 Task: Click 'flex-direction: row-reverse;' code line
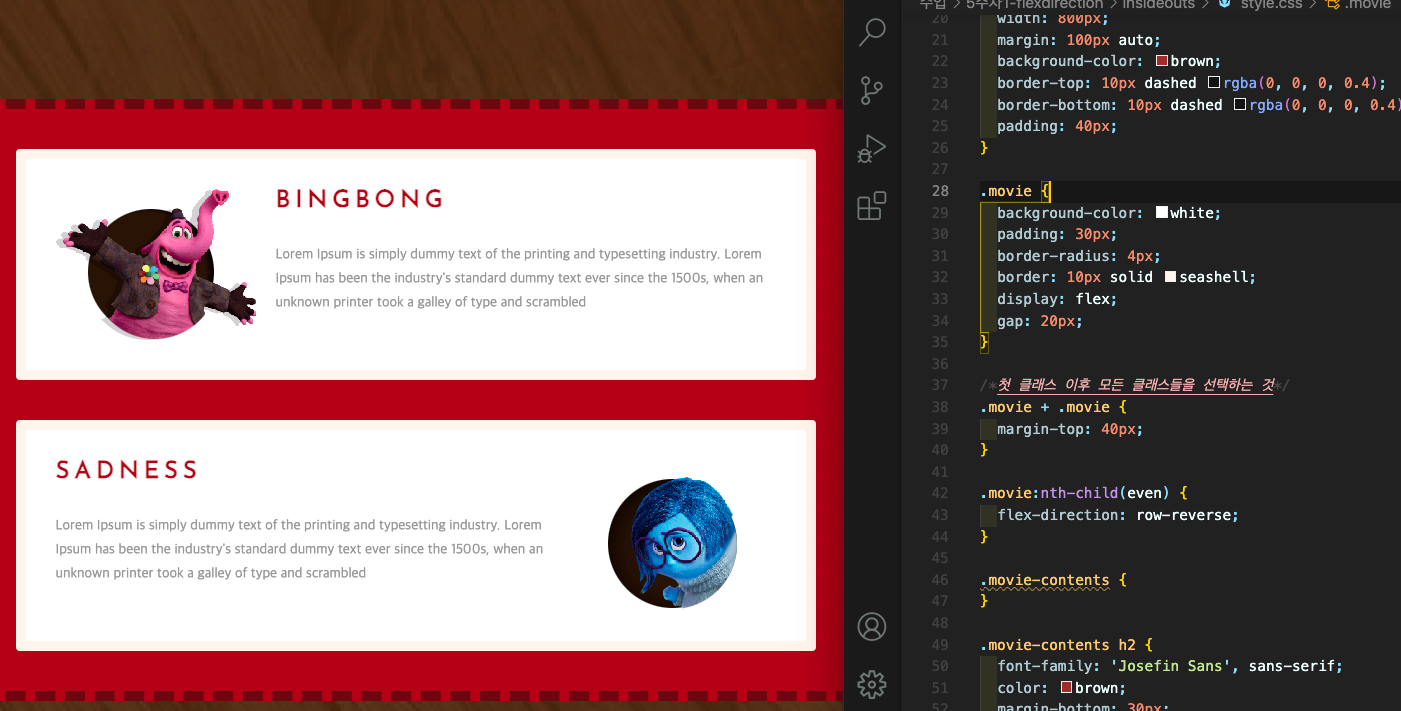click(1118, 515)
